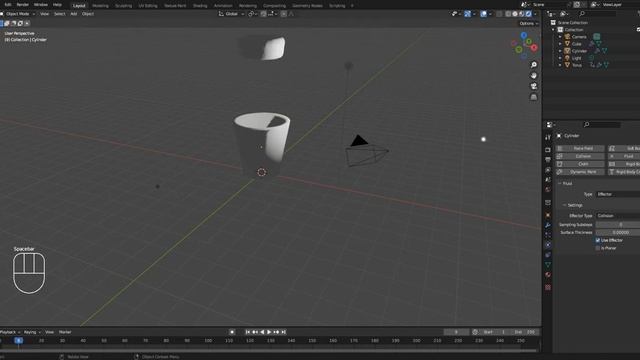Switch to the Animation workspace tab
Viewport: 640px width, 360px height.
point(223,6)
